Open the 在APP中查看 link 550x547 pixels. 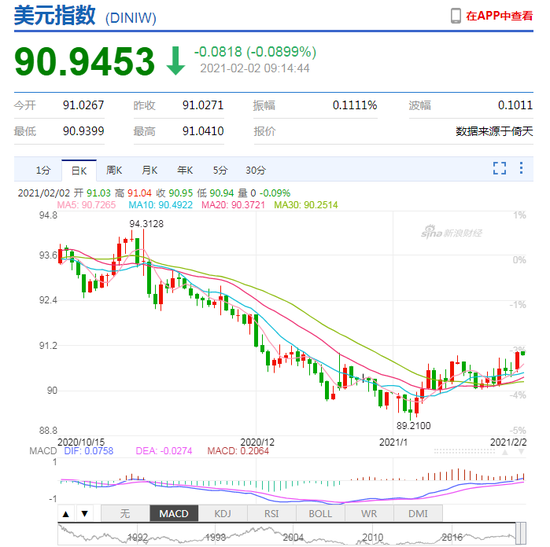499,16
